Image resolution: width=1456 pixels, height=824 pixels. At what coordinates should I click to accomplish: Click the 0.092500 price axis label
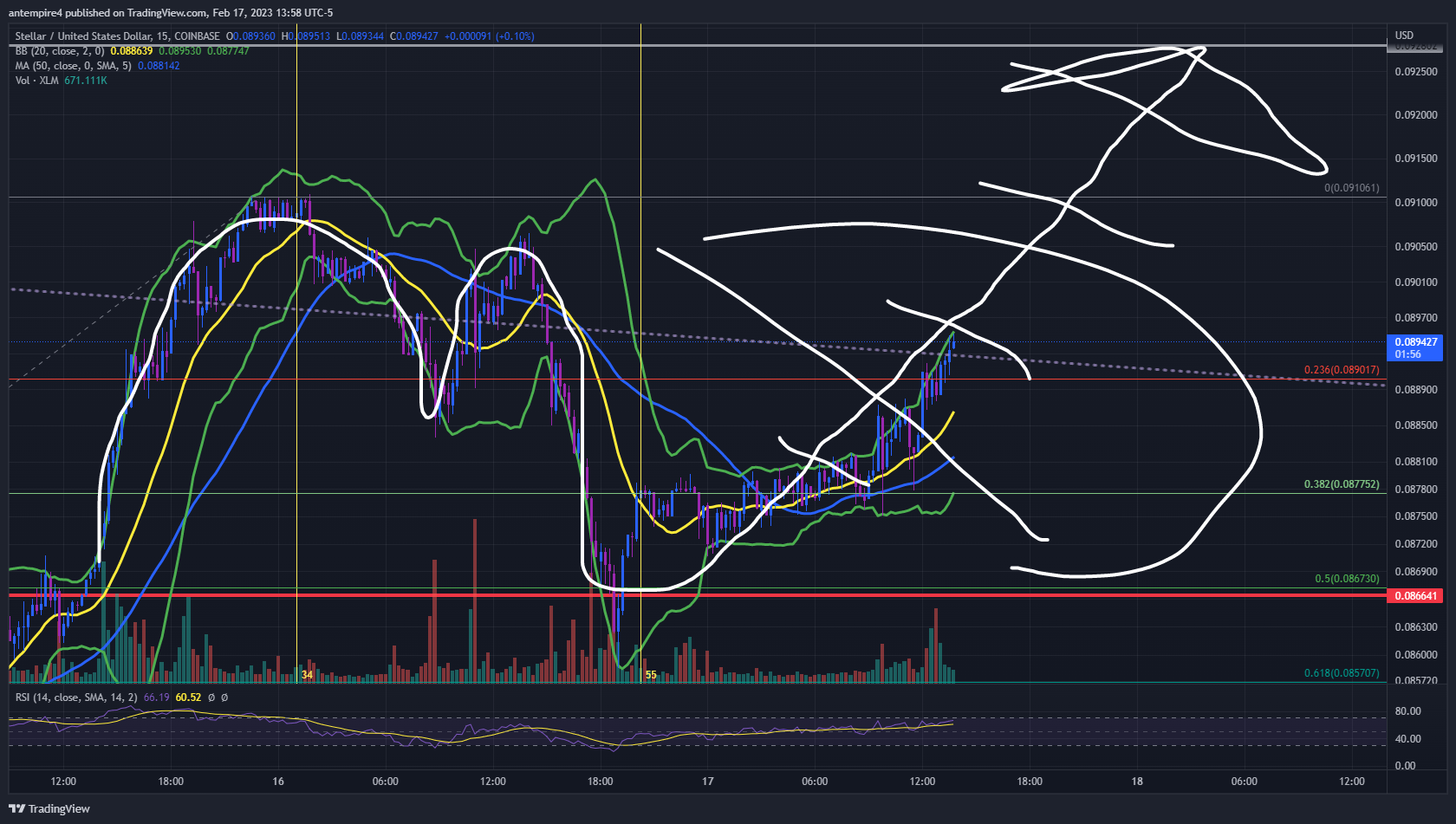[x=1416, y=72]
